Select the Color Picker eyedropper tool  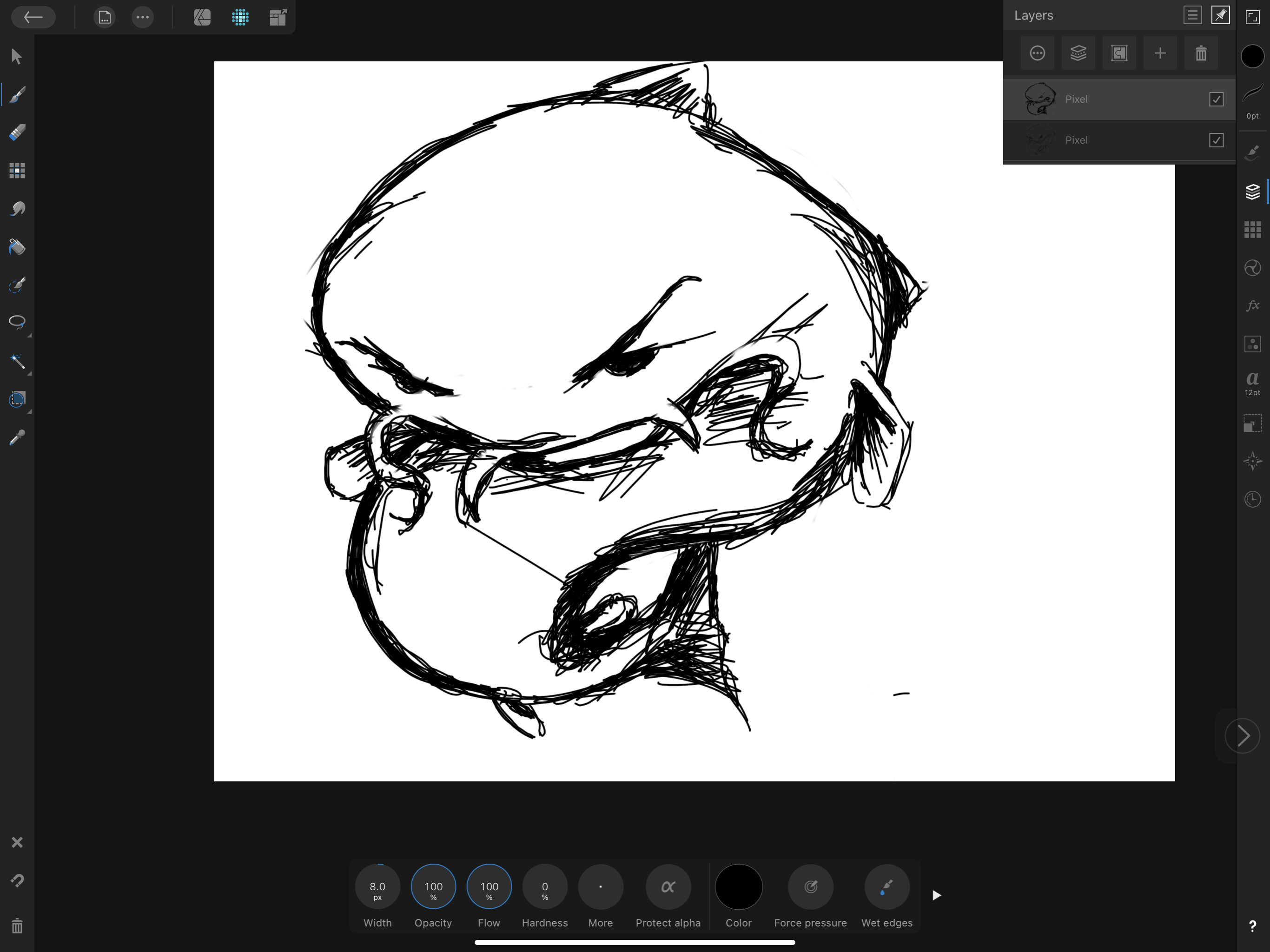pyautogui.click(x=17, y=438)
